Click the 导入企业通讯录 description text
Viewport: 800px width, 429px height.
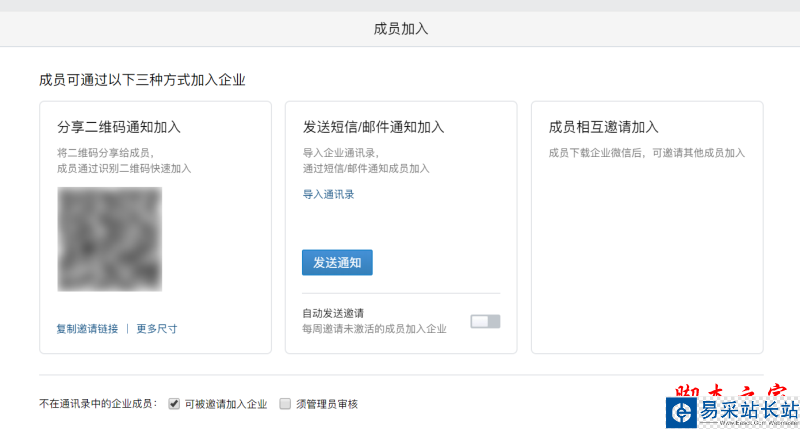pos(341,153)
